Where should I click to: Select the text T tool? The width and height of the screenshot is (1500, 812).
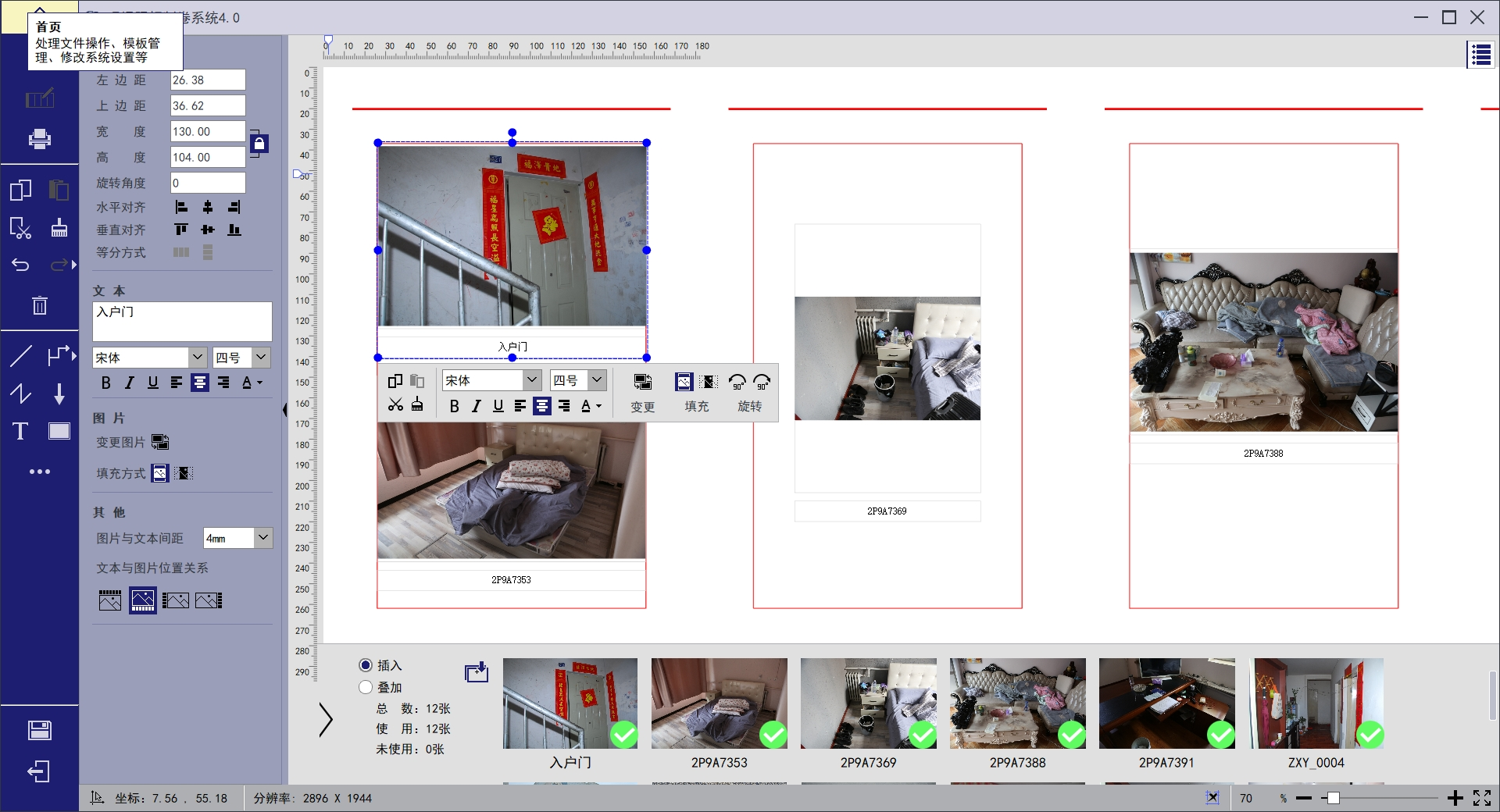coord(20,431)
